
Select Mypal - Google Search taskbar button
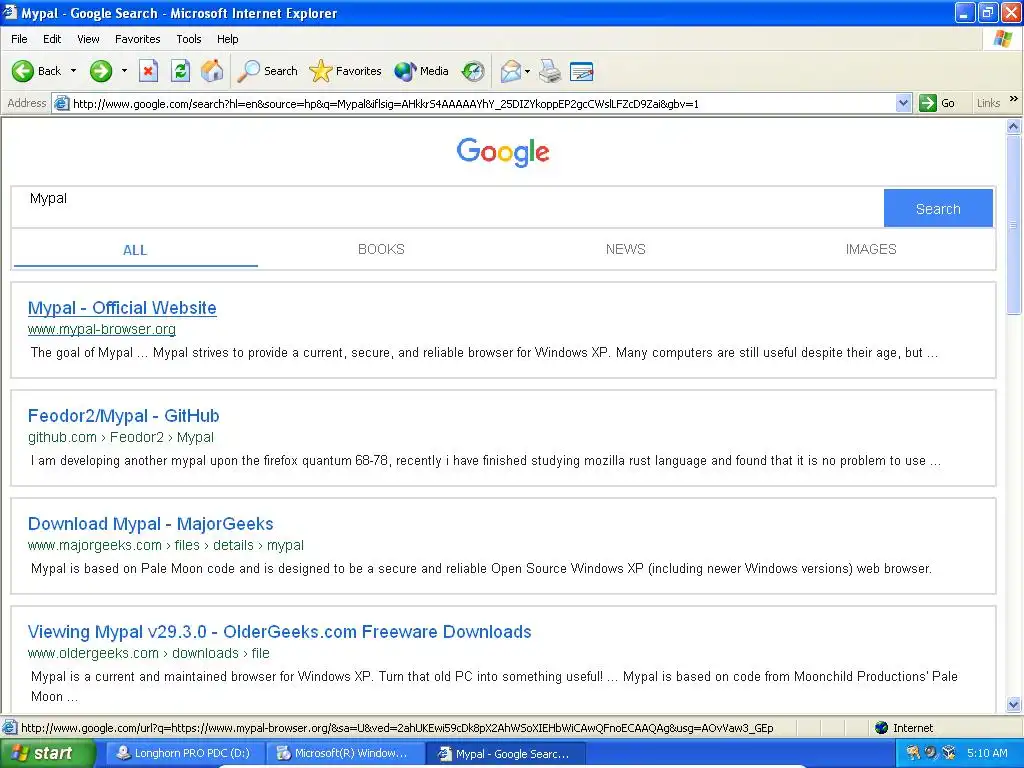pyautogui.click(x=505, y=753)
